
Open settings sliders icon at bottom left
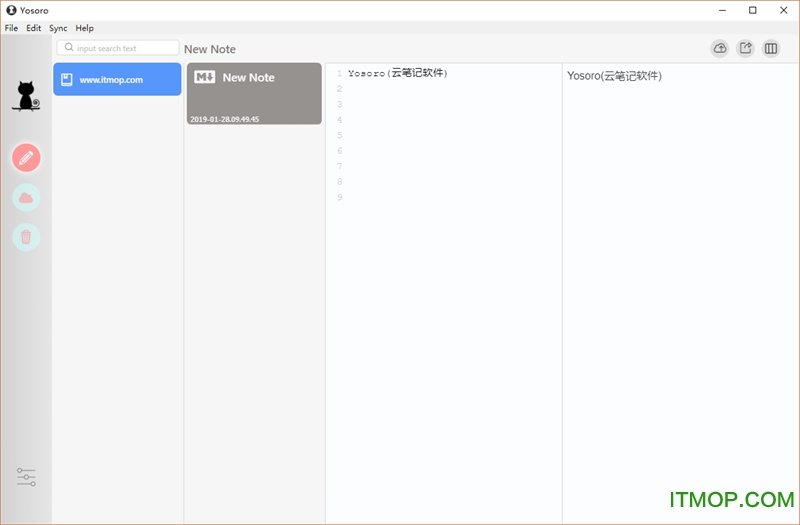pos(26,477)
